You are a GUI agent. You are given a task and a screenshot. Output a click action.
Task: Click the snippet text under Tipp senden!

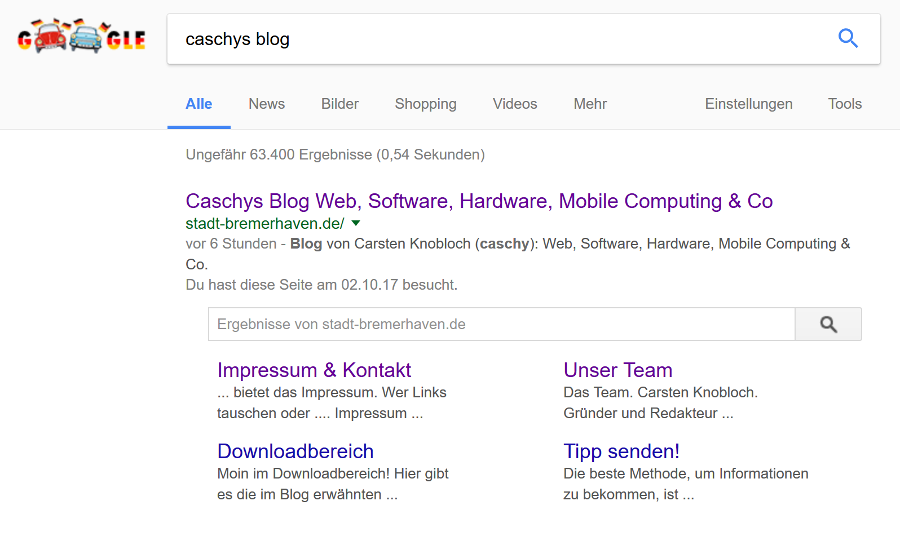click(x=686, y=484)
